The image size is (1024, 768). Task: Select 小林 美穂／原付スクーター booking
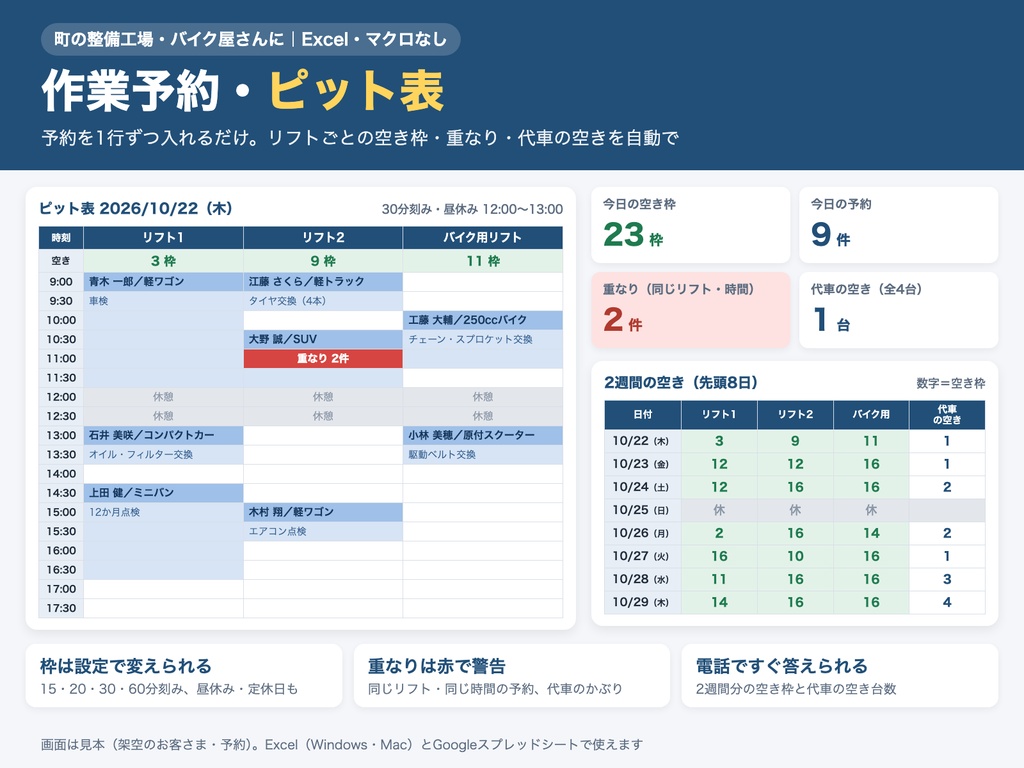[x=483, y=436]
